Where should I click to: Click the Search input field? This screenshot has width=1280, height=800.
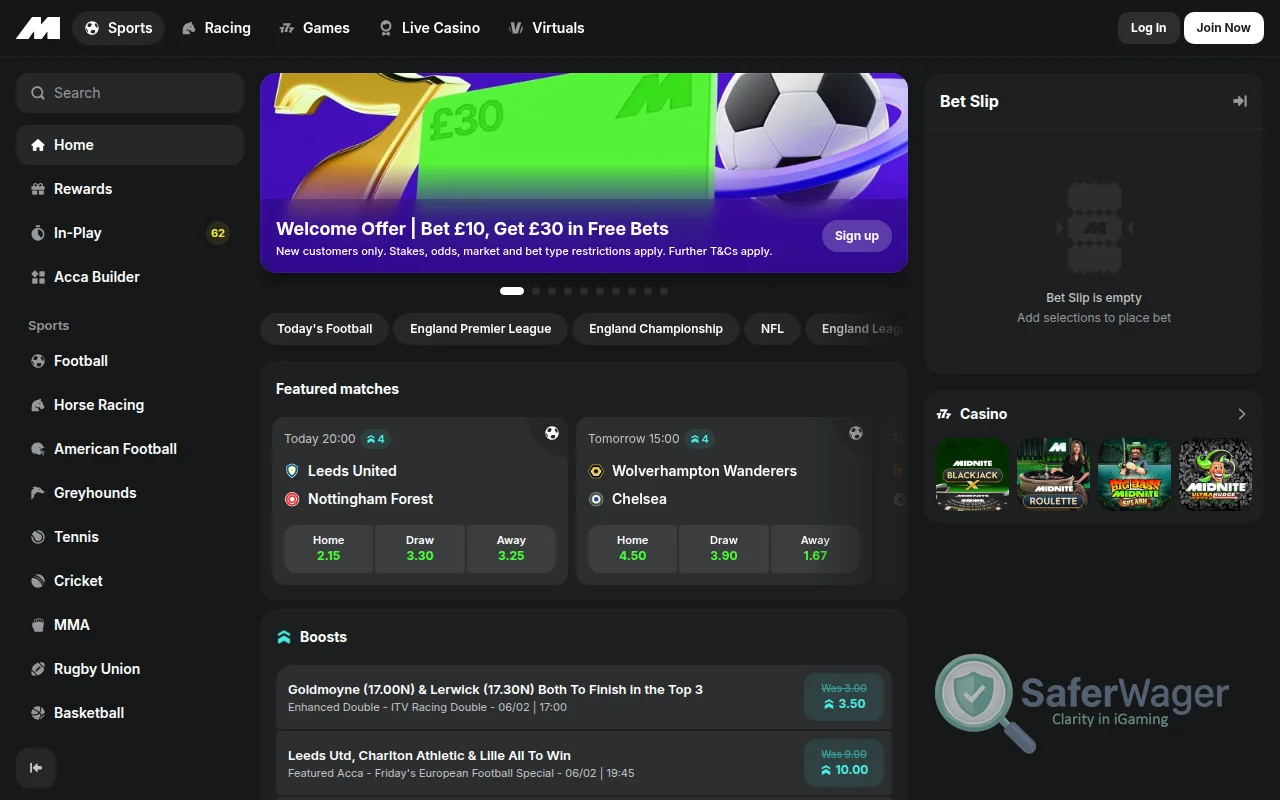tap(129, 92)
